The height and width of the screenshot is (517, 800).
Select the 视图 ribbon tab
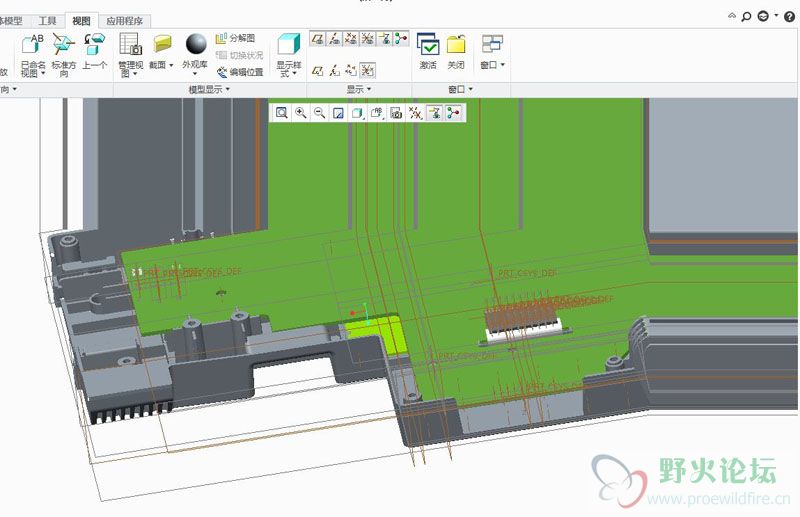81,21
